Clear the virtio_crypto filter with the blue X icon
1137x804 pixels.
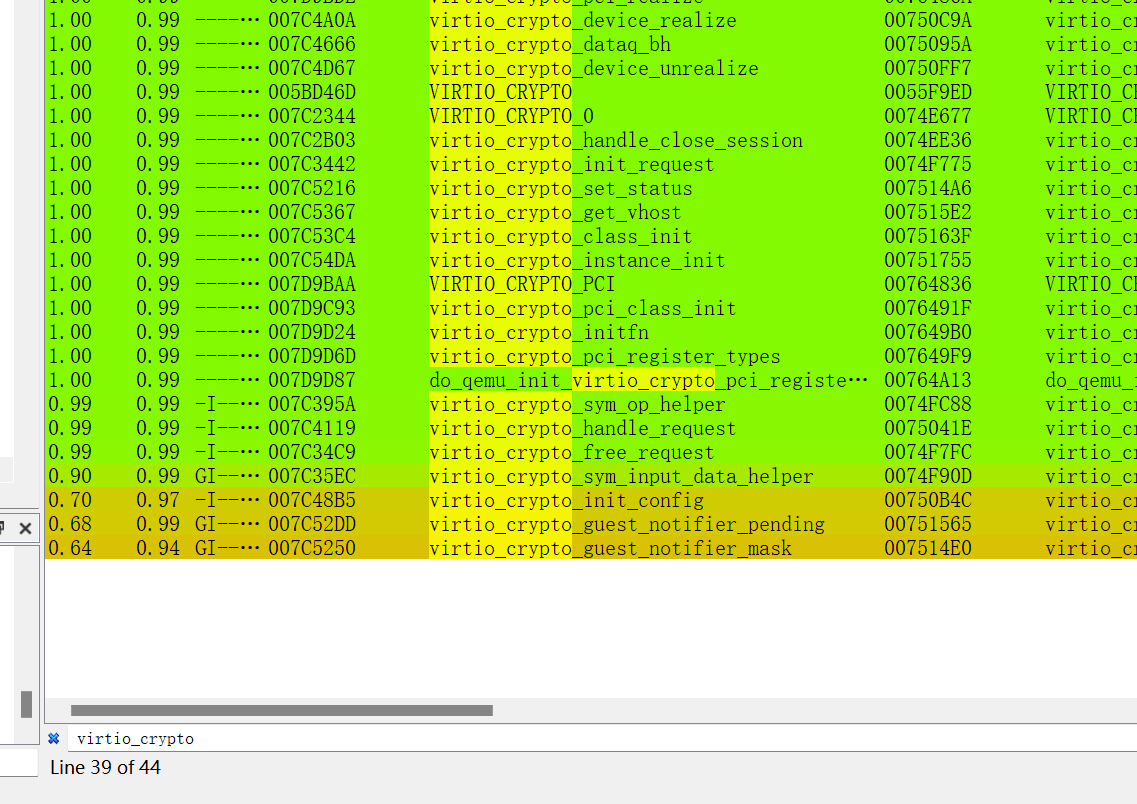(x=53, y=738)
